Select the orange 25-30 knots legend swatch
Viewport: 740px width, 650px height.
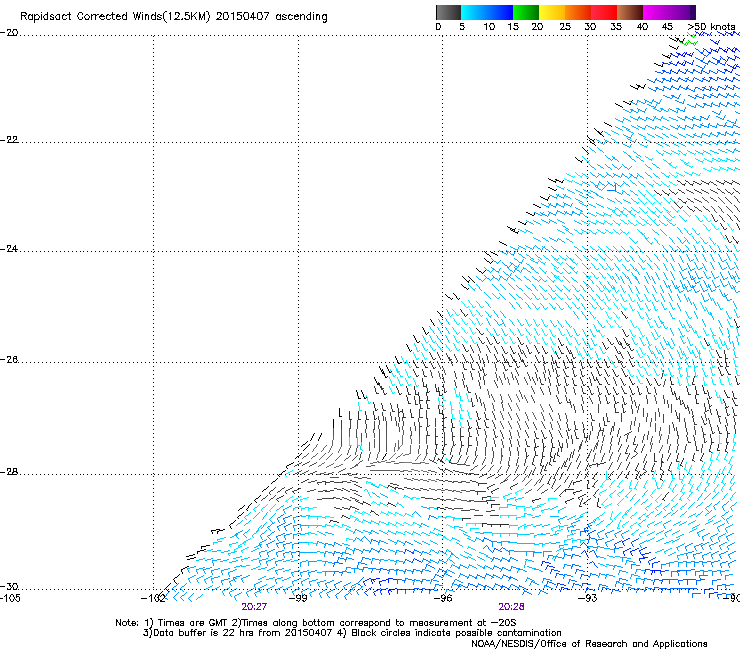point(578,12)
